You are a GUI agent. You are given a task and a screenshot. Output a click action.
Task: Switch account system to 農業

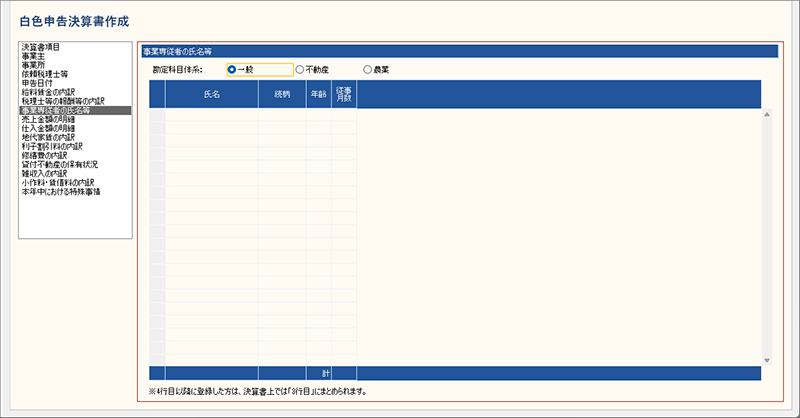coord(368,70)
